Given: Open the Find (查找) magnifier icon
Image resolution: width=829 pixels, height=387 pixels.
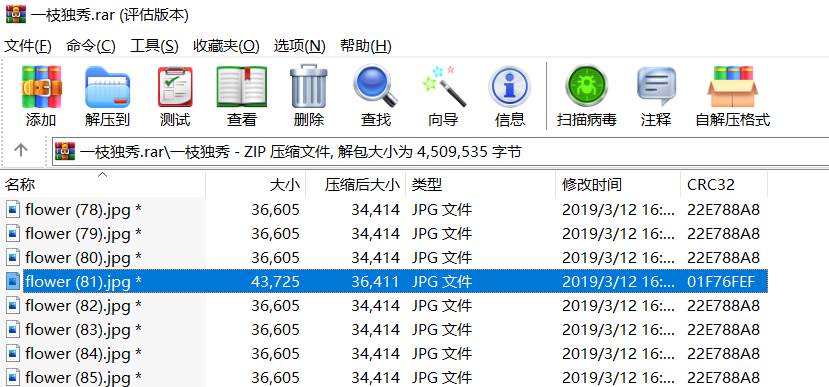Looking at the screenshot, I should click(x=376, y=87).
